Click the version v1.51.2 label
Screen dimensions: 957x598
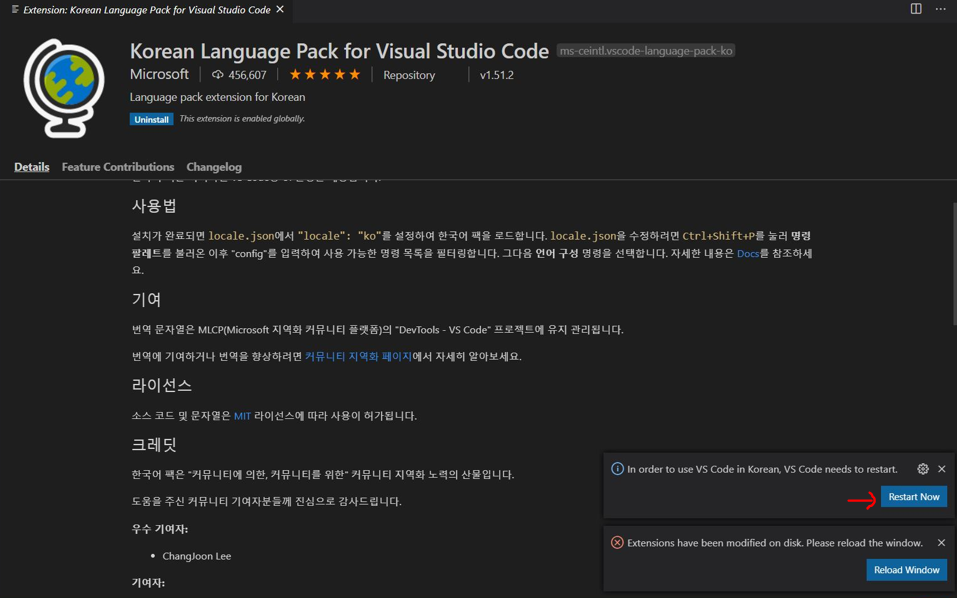[x=496, y=75]
